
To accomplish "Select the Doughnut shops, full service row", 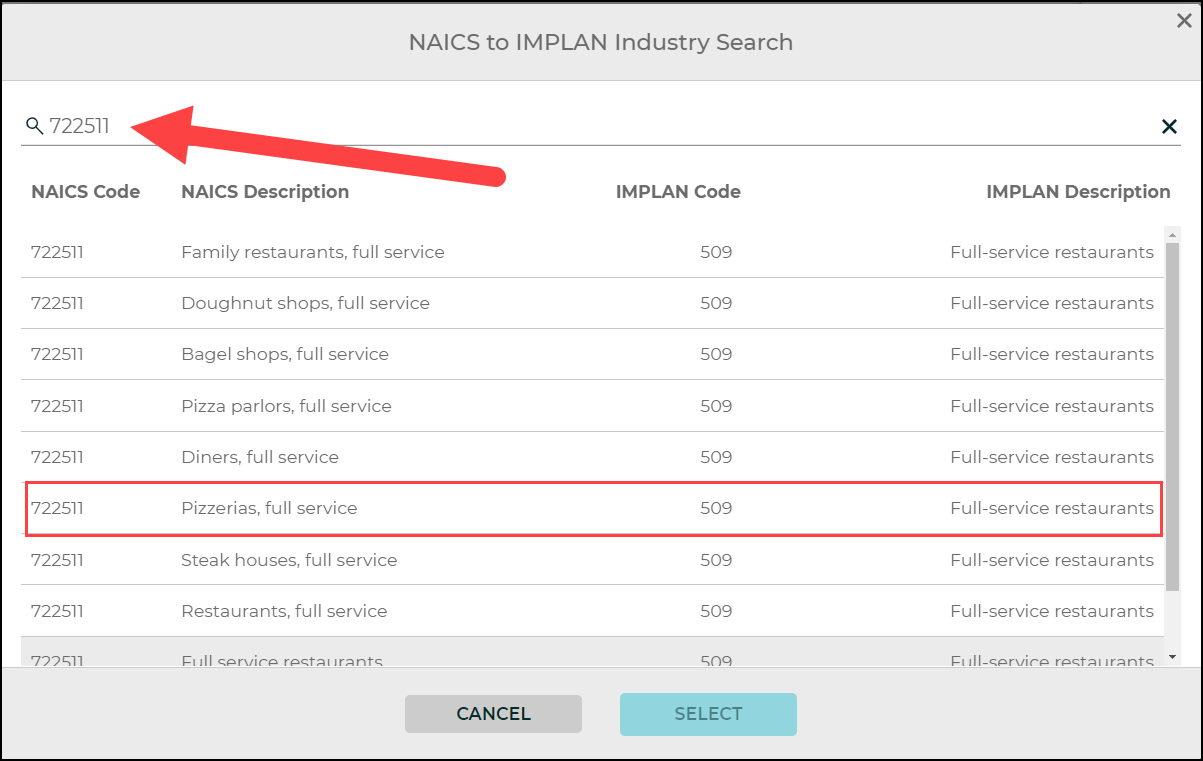I will (592, 303).
